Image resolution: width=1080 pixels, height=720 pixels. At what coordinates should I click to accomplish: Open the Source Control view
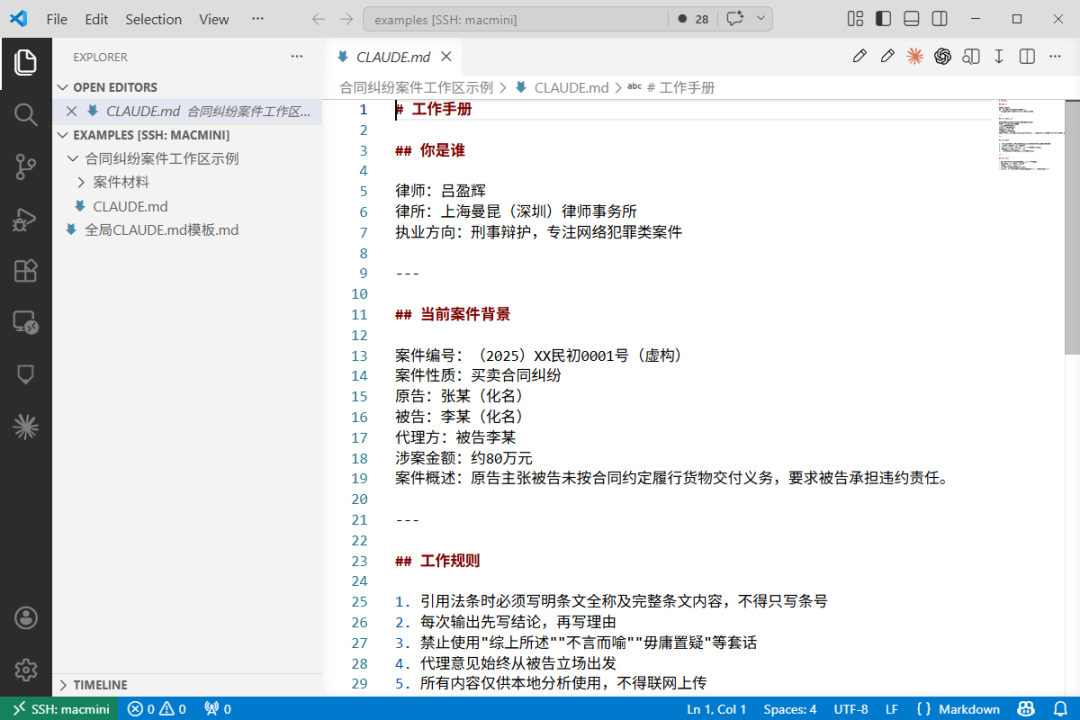[25, 167]
